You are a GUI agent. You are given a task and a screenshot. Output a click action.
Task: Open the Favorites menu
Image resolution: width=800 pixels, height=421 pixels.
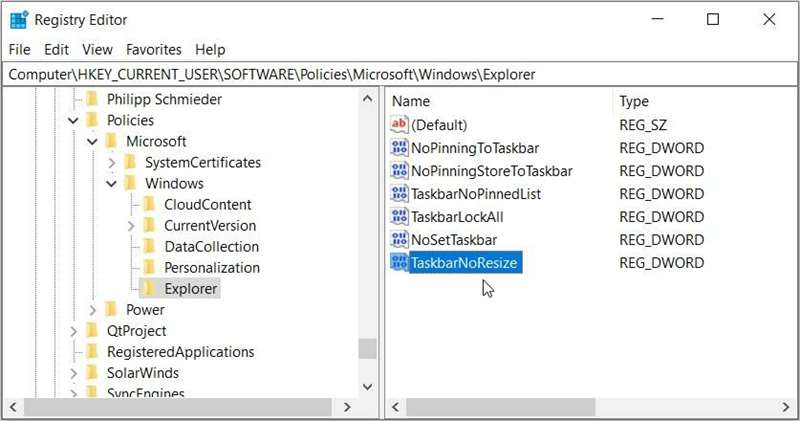tap(154, 49)
